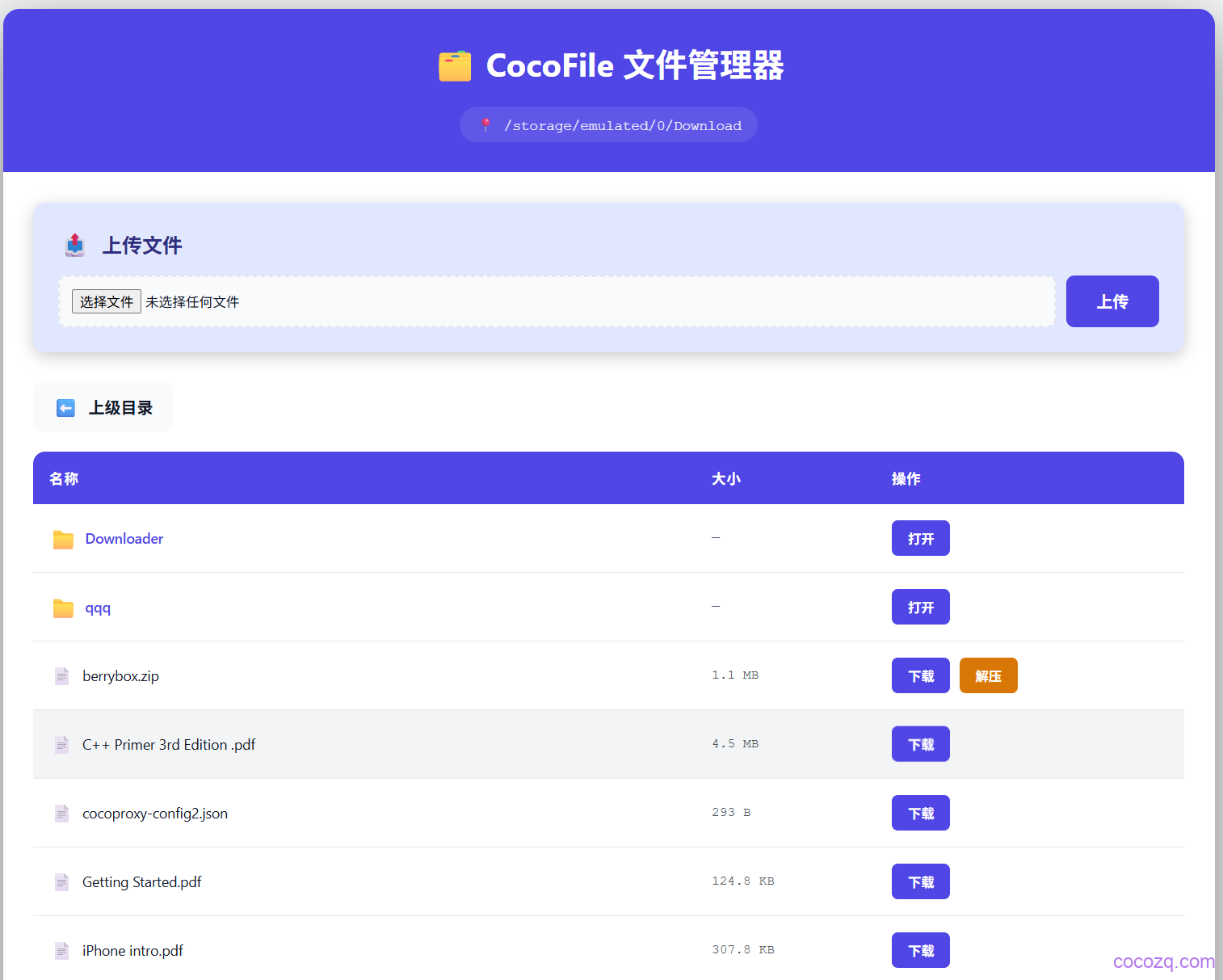Click the CocoFile 文件管理器 title

pyautogui.click(x=635, y=65)
